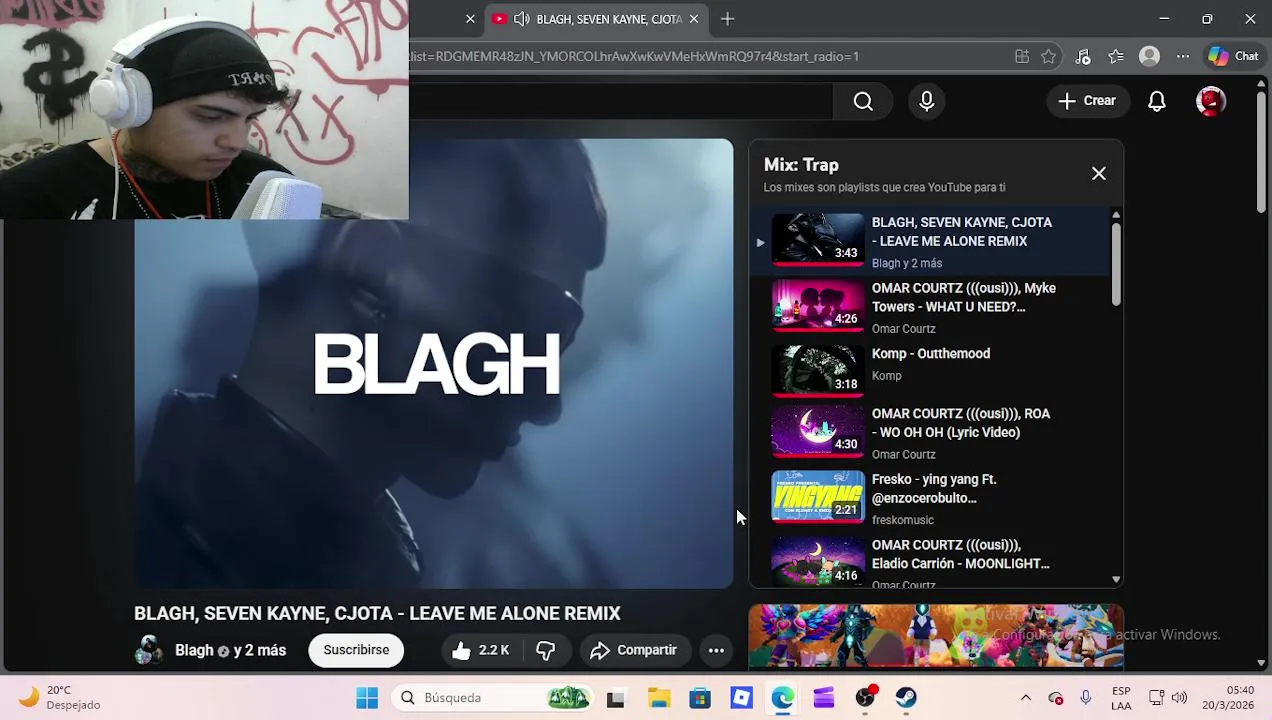
Task: Open YouTube notifications bell
Action: (x=1157, y=101)
